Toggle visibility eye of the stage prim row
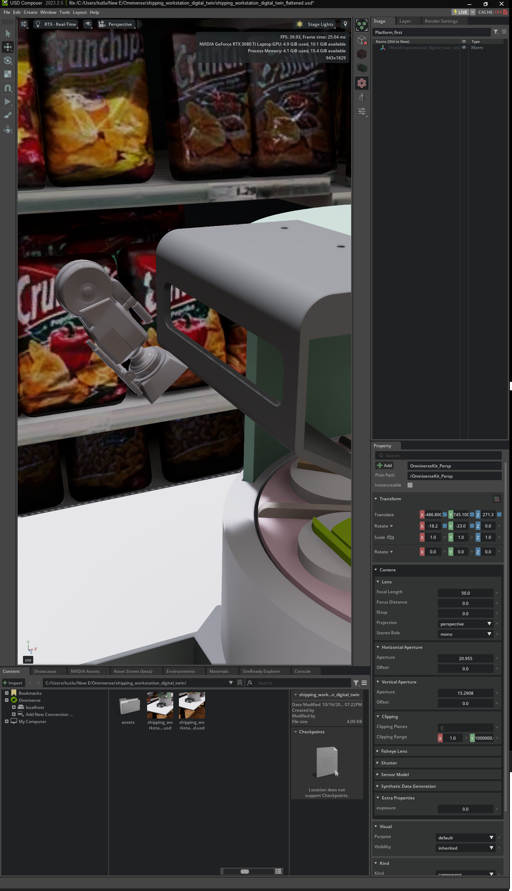The width and height of the screenshot is (512, 891). pos(464,48)
